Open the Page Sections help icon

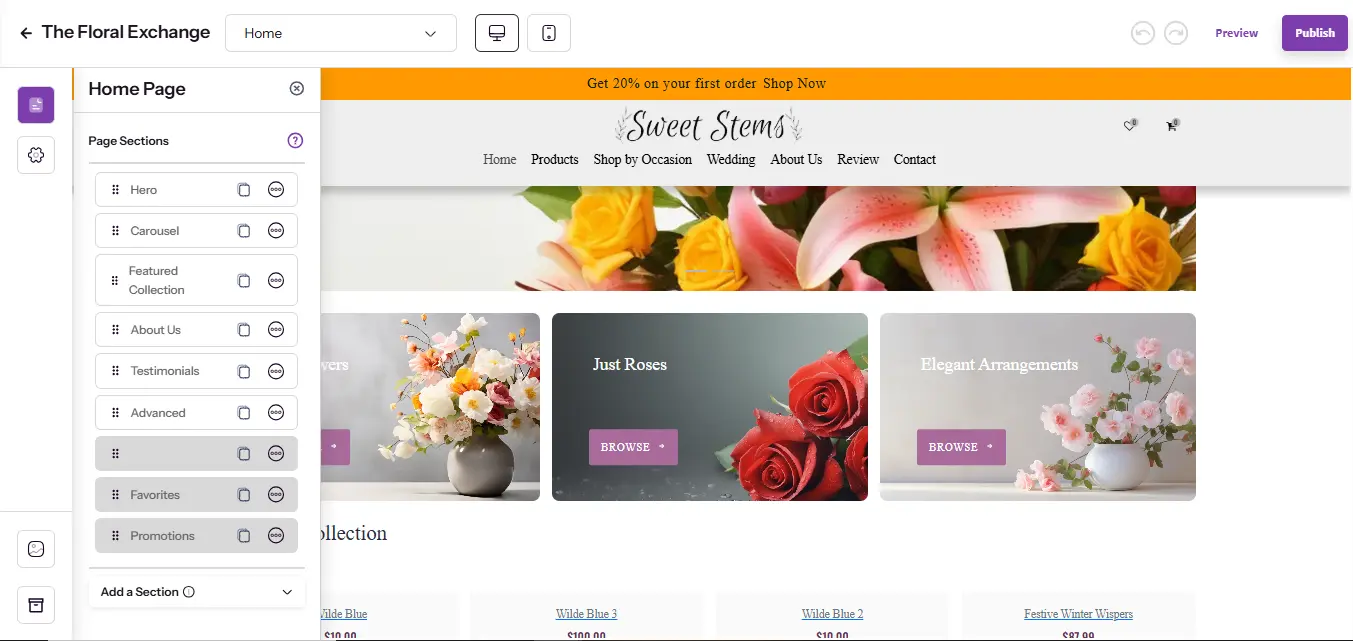(295, 141)
